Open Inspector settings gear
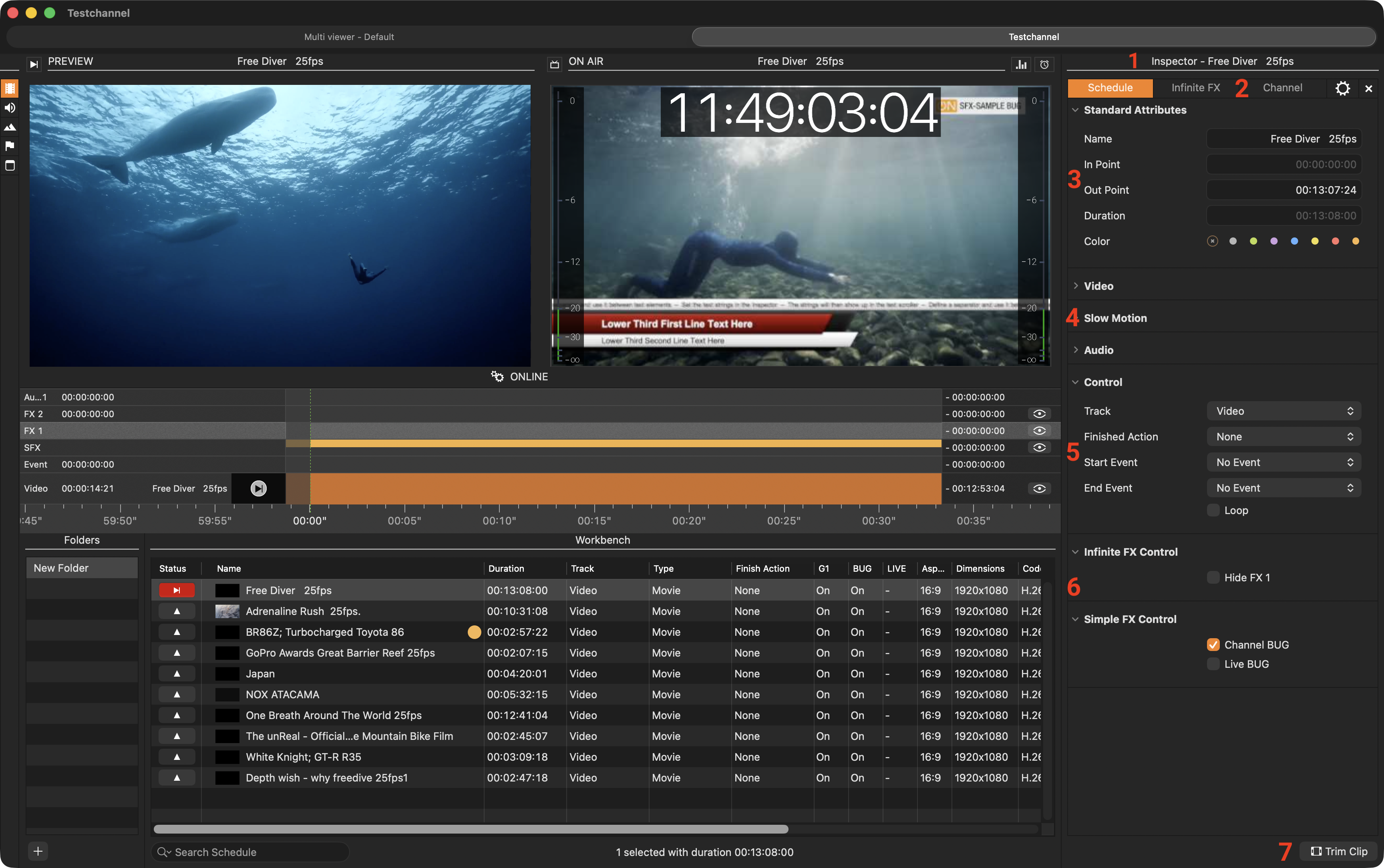 coord(1342,88)
